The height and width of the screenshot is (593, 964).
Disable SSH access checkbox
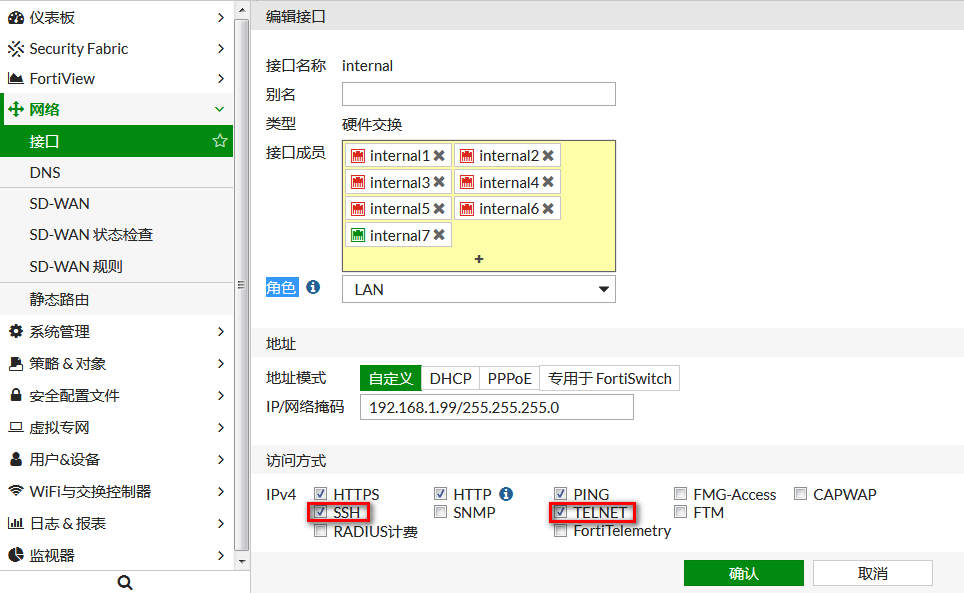pos(321,512)
